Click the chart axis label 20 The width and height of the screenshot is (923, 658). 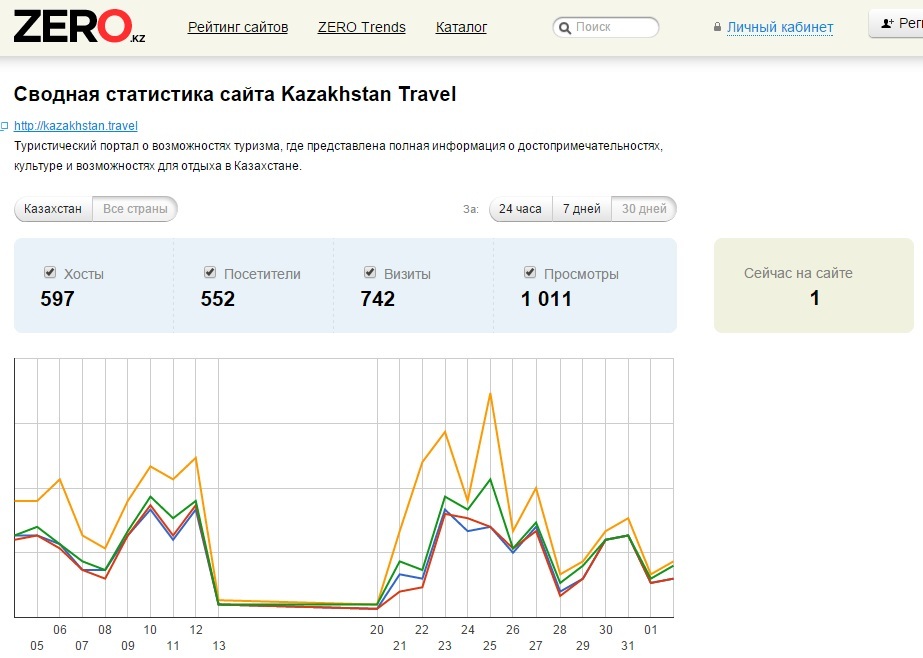click(377, 630)
